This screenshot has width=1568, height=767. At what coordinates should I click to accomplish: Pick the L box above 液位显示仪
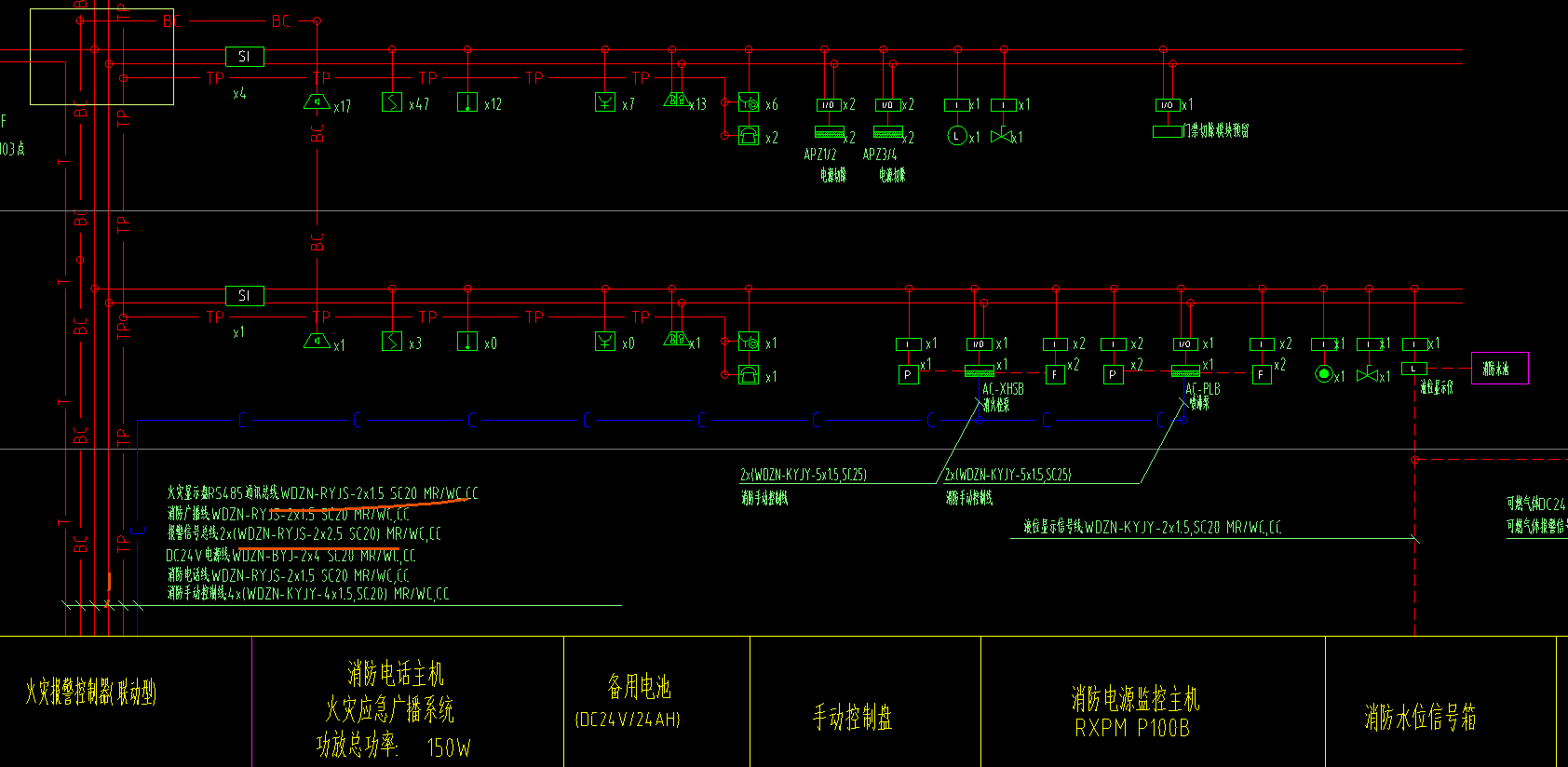(x=1414, y=370)
